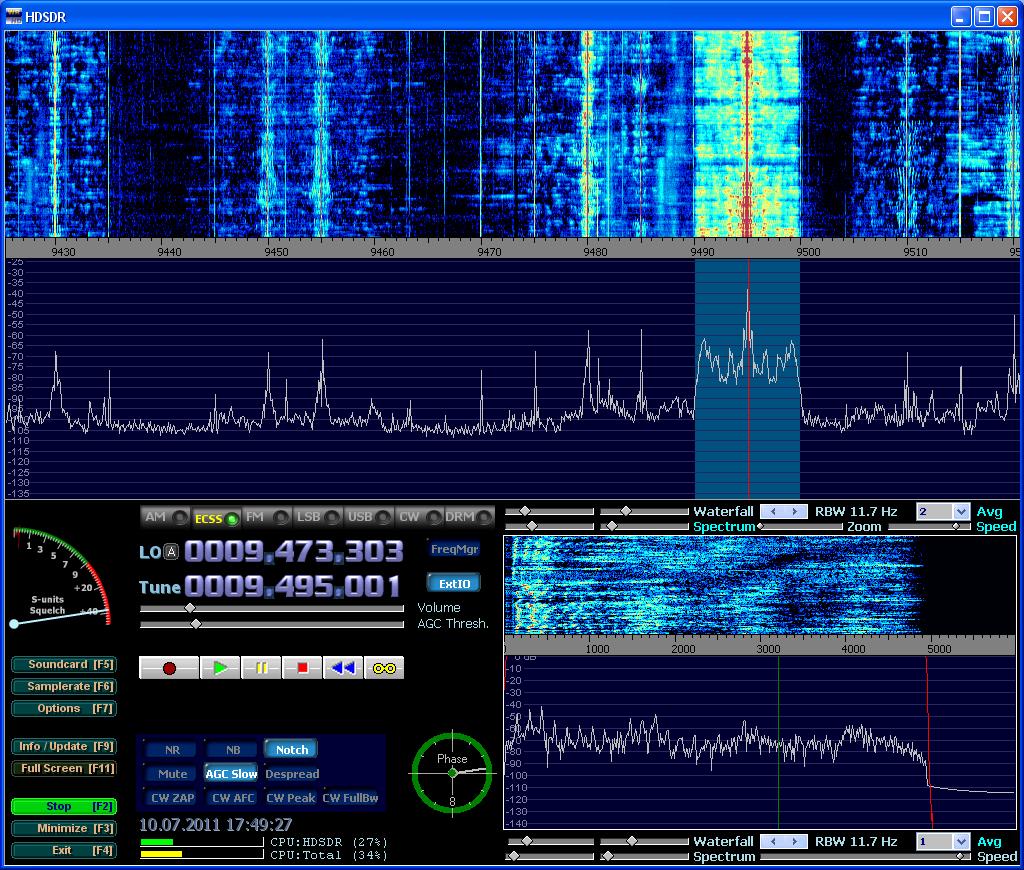This screenshot has width=1024, height=870.
Task: Click the ExtIO button
Action: click(453, 583)
